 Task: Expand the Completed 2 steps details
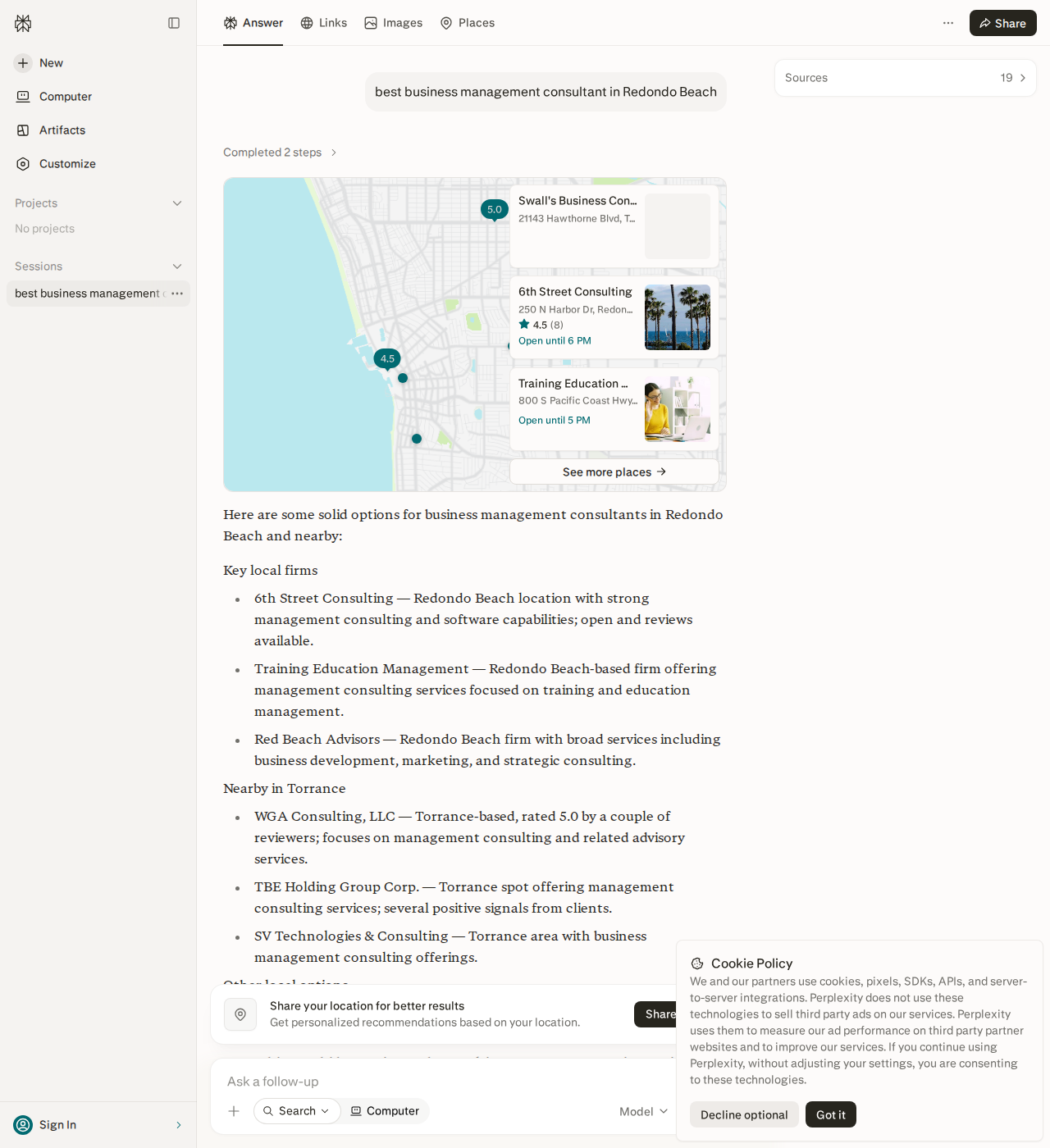pyautogui.click(x=281, y=153)
